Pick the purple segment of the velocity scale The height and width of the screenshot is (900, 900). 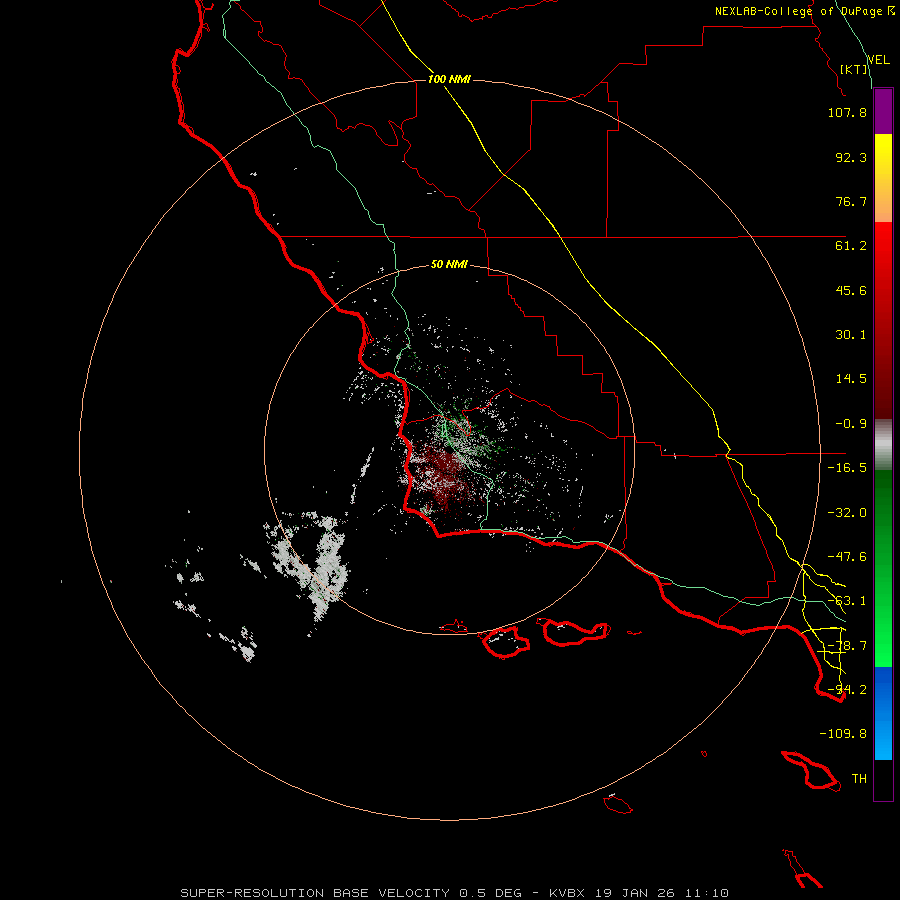point(883,111)
